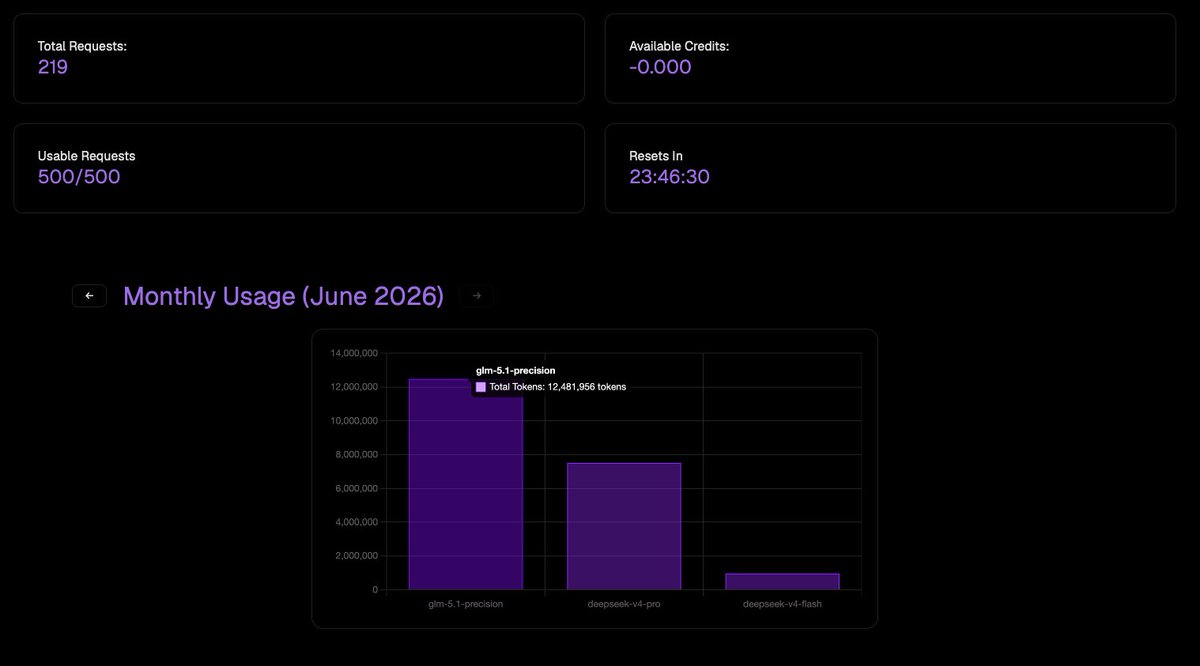
Task: Click the Available Credits label
Action: coord(679,46)
